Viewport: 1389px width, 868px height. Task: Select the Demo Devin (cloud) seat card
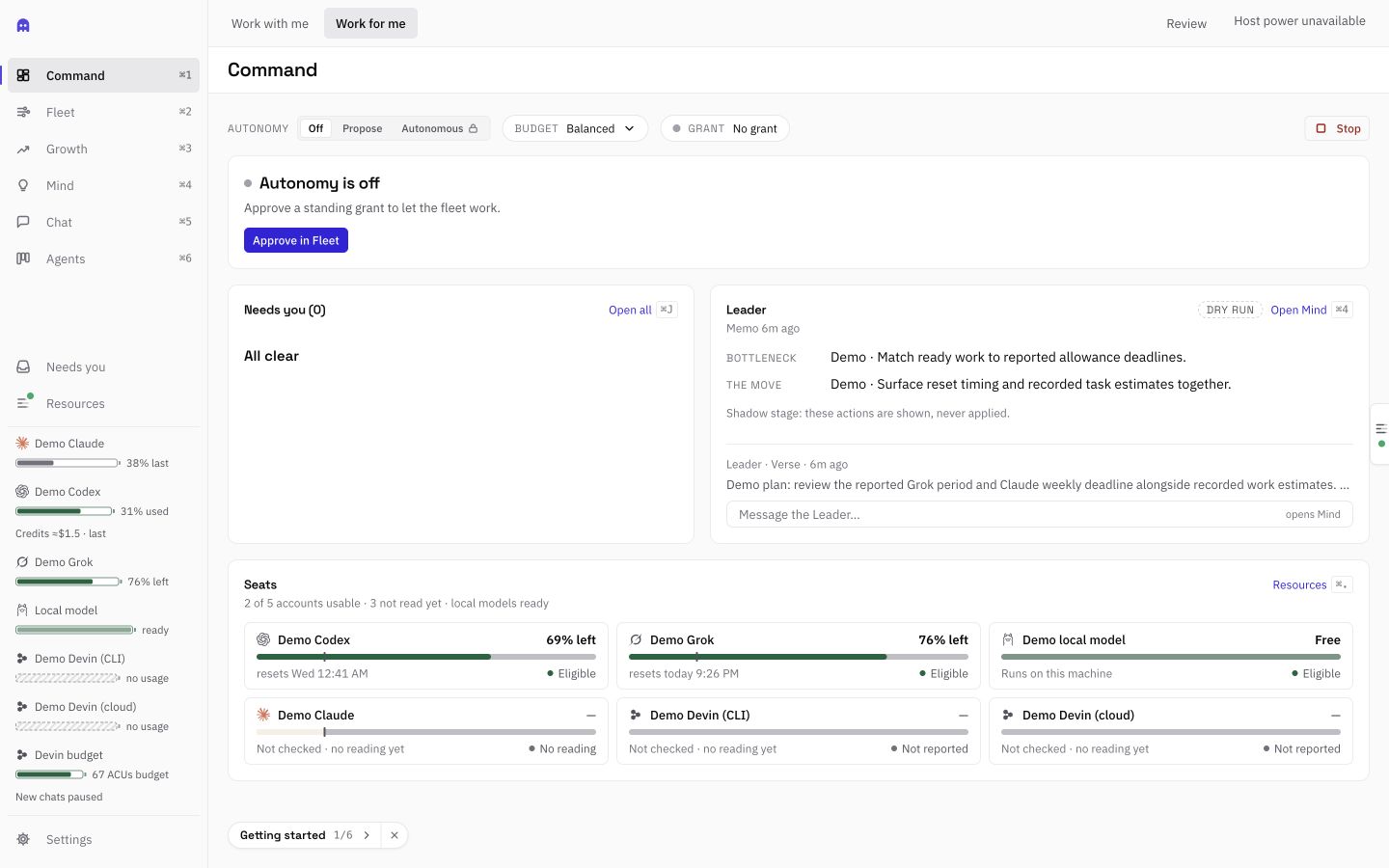tap(1171, 731)
